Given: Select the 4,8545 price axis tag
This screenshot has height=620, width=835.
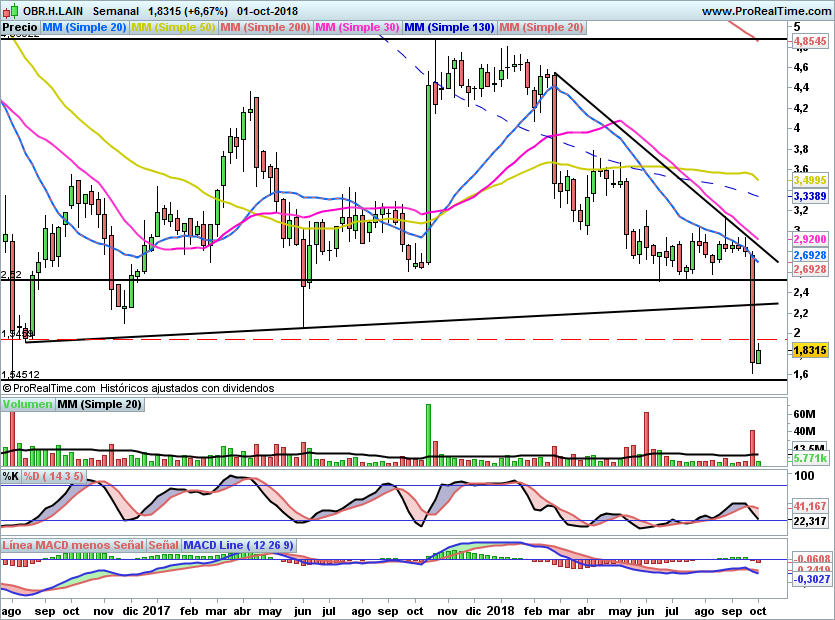Looking at the screenshot, I should (x=810, y=41).
